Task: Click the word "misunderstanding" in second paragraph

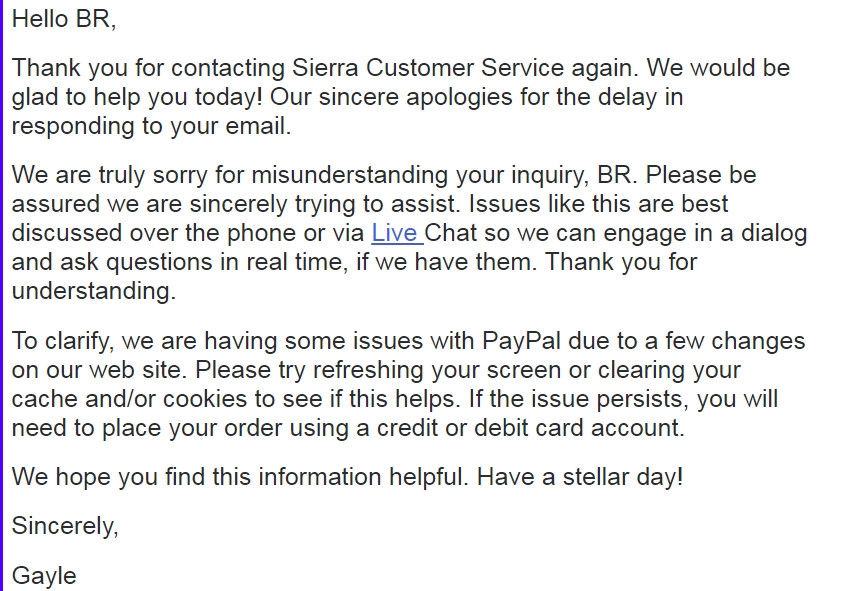Action: coord(349,175)
